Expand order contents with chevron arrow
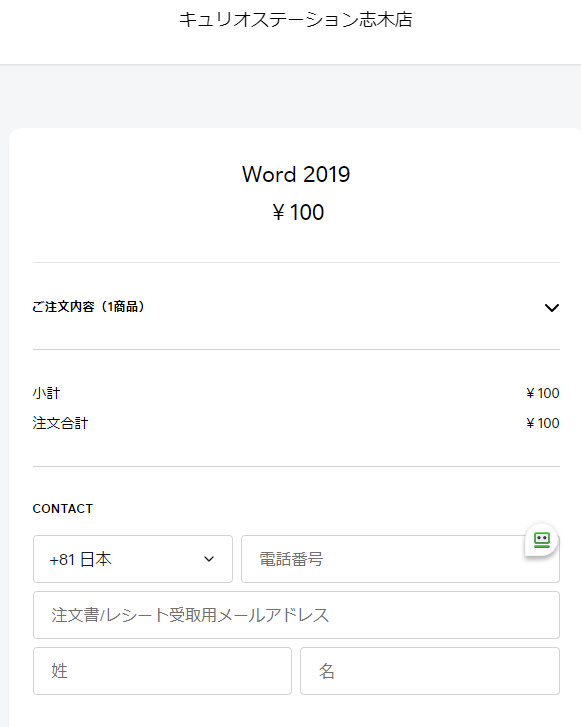This screenshot has width=581, height=727. coord(551,308)
